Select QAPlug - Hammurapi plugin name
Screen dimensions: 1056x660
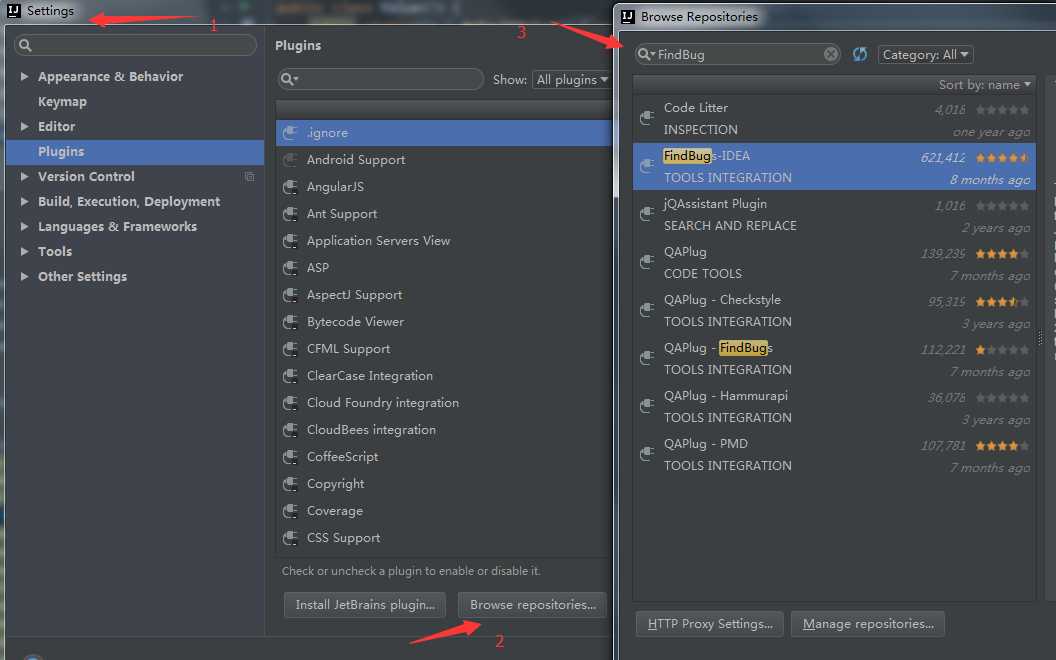725,396
